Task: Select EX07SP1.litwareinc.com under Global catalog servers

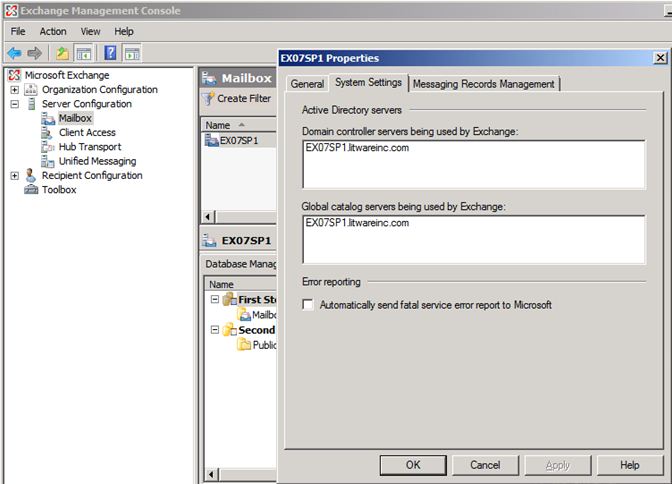Action: pyautogui.click(x=357, y=223)
